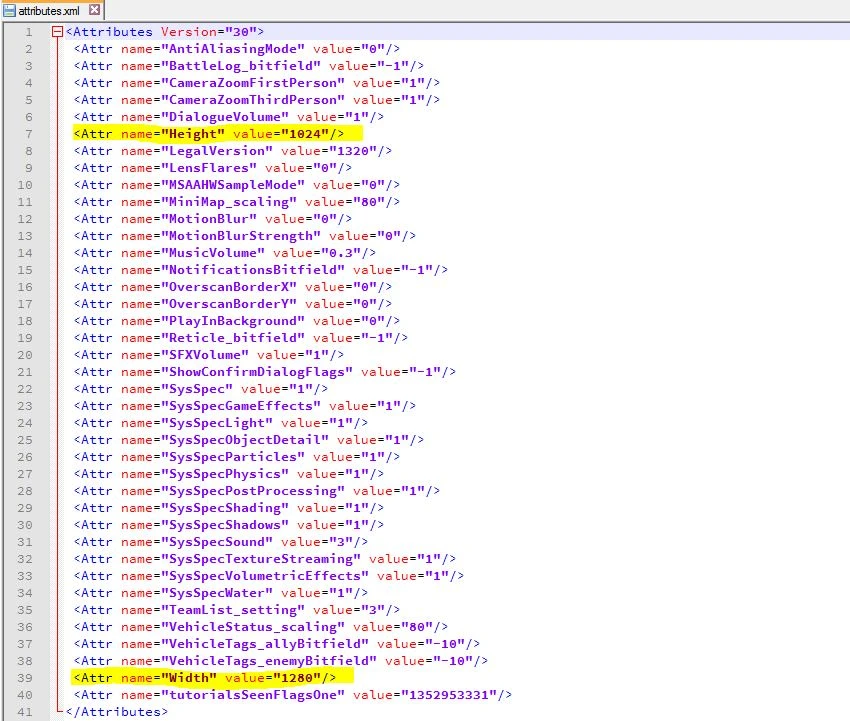Click the LegalVersion value 1320
This screenshot has width=850, height=721.
(353, 151)
